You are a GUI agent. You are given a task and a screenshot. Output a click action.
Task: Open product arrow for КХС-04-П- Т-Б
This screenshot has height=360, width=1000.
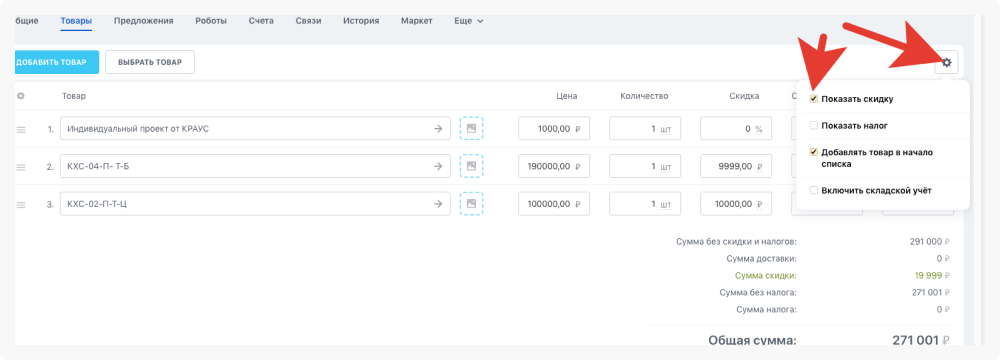[x=438, y=166]
